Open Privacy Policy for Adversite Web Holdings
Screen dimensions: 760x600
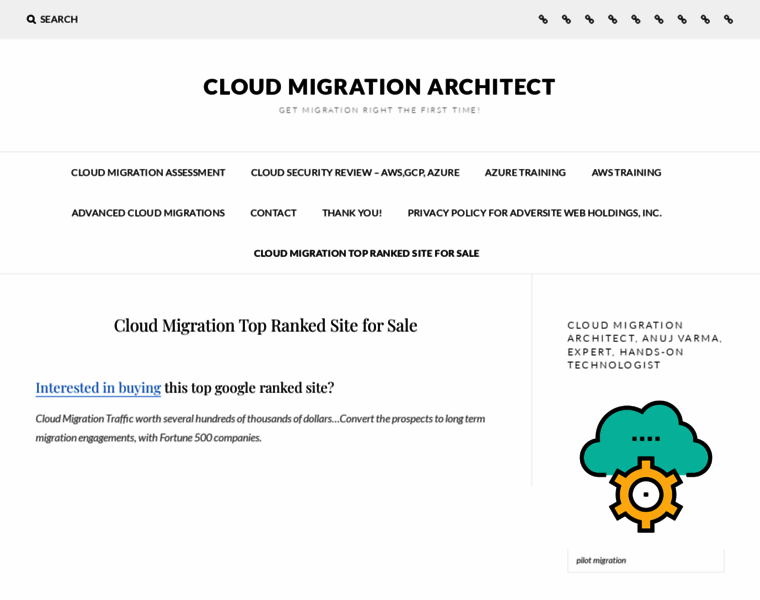click(x=534, y=213)
